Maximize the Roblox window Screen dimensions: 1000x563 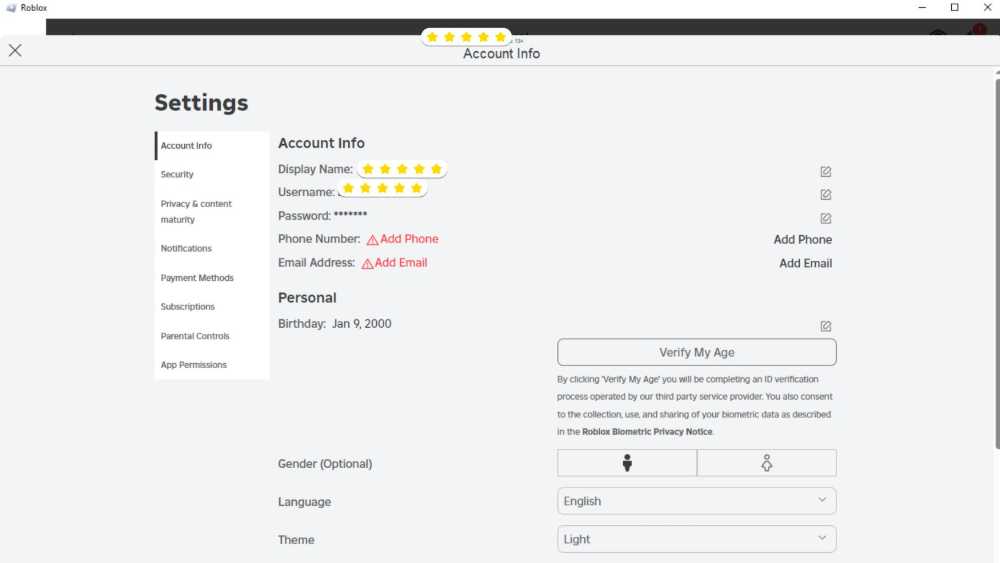[x=955, y=8]
